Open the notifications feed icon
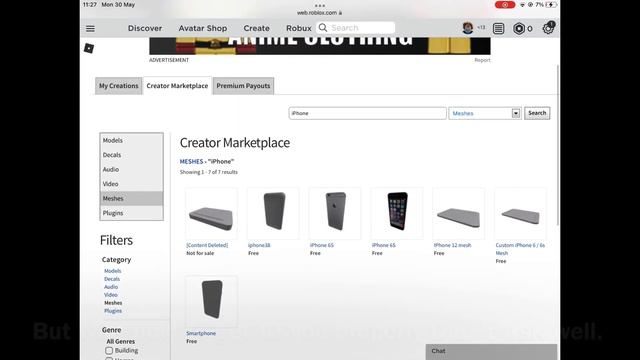 [498, 28]
